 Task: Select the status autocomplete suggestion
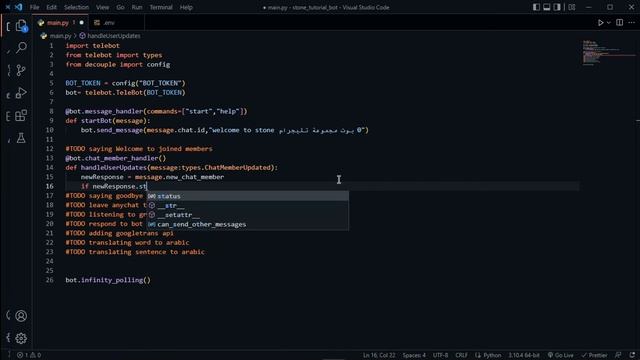pyautogui.click(x=247, y=196)
